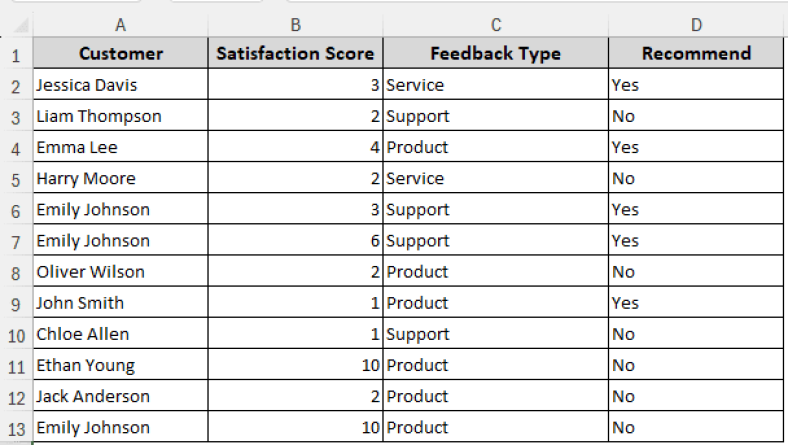
Task: Click the Jessica Davis cell
Action: pyautogui.click(x=121, y=85)
